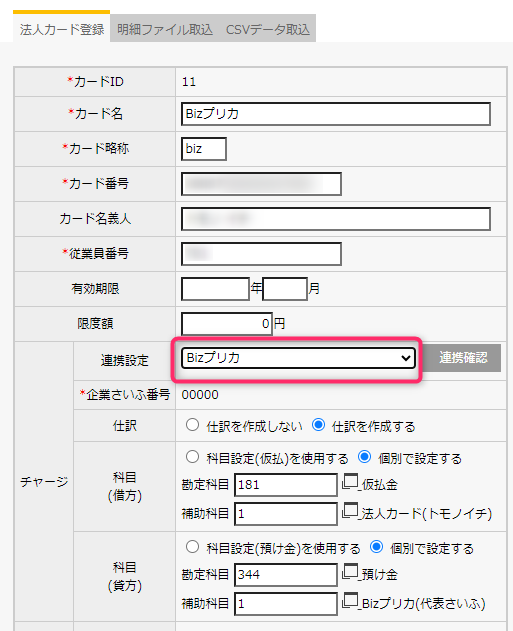513x631 pixels.
Task: Open lookup icon next to Bizプリカ(代表さいふ)
Action: tap(350, 601)
